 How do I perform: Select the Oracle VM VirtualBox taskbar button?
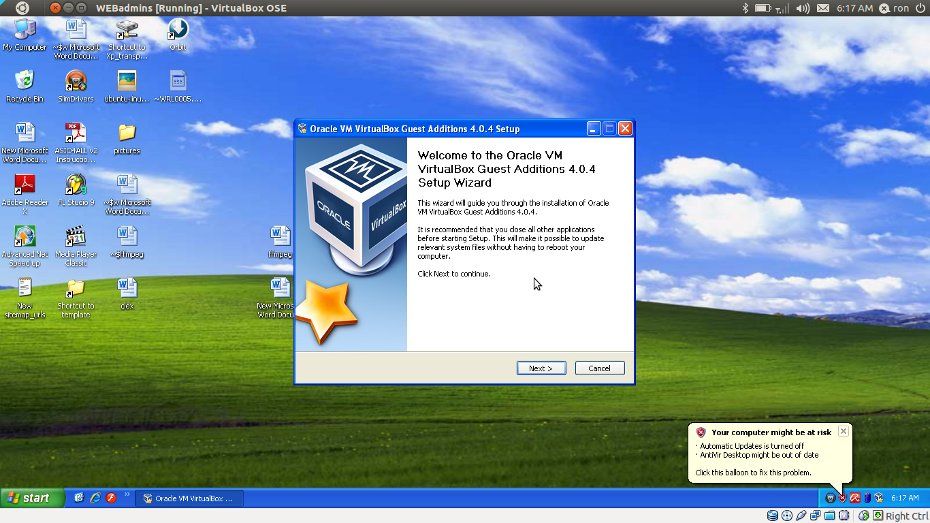point(189,499)
